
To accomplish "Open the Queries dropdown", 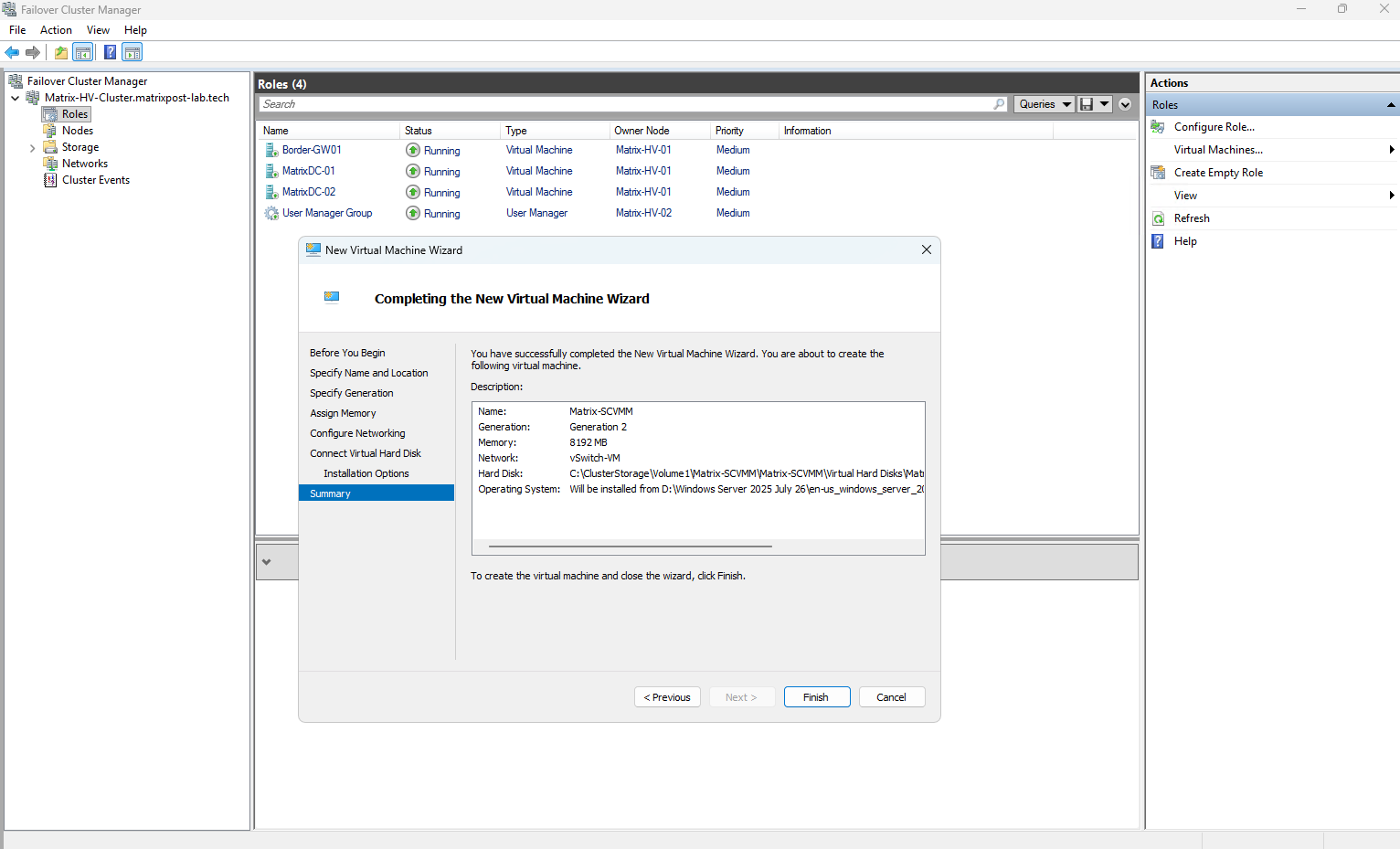I will click(x=1045, y=104).
